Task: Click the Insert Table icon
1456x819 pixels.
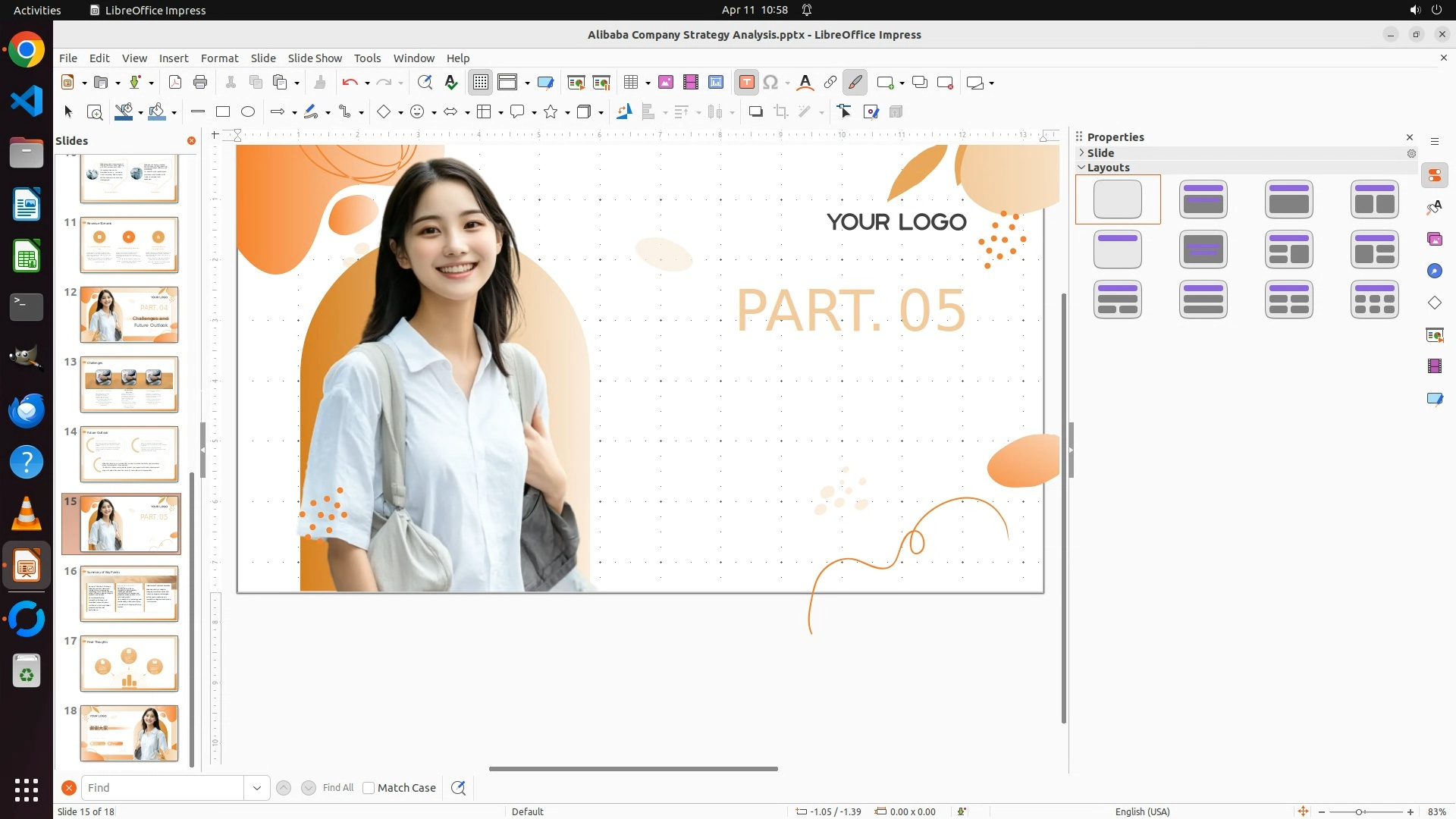Action: coord(631,83)
